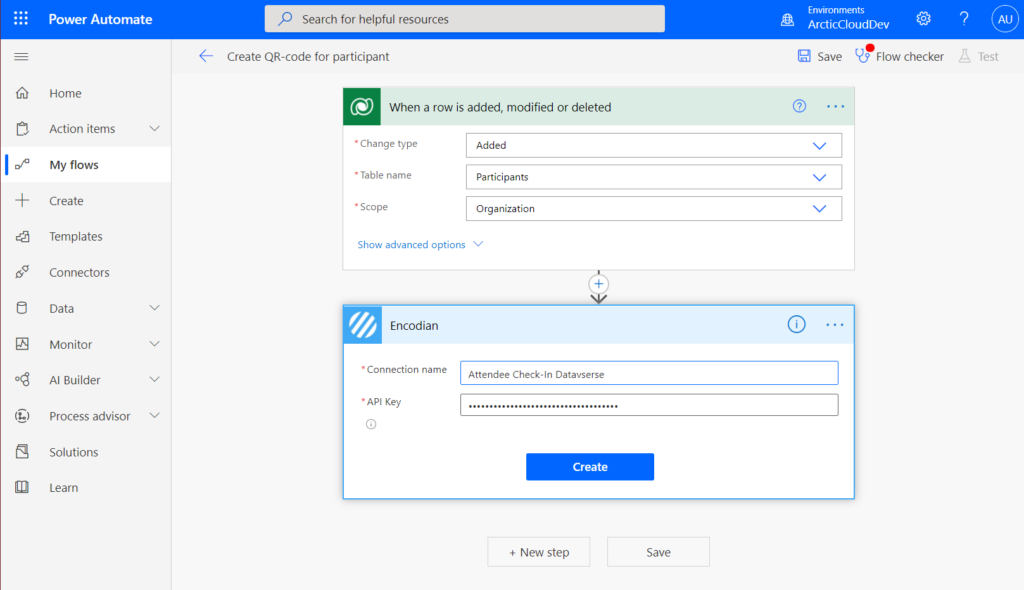Open the Encodian card ellipsis menu

[835, 325]
